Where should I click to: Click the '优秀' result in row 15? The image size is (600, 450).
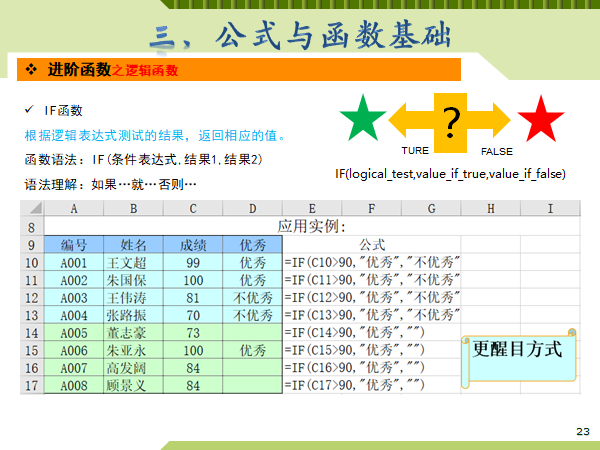point(253,351)
